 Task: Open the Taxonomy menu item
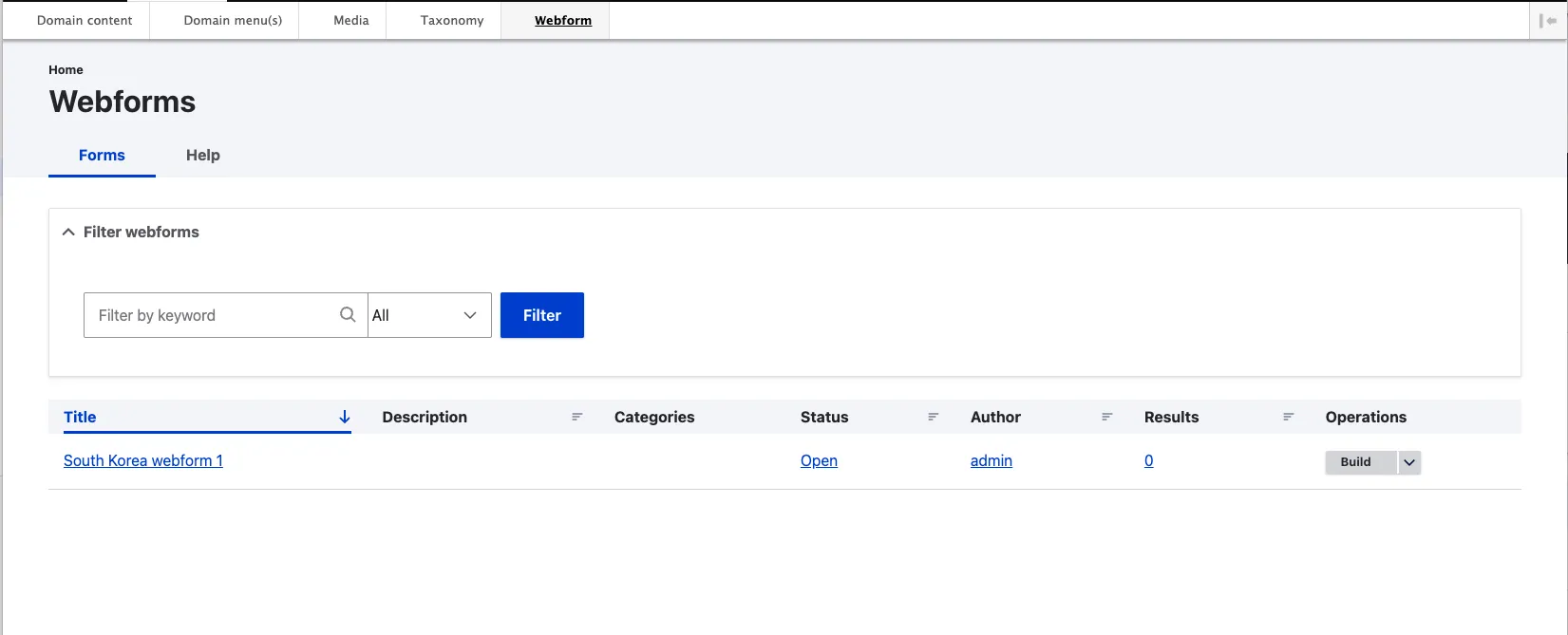452,20
